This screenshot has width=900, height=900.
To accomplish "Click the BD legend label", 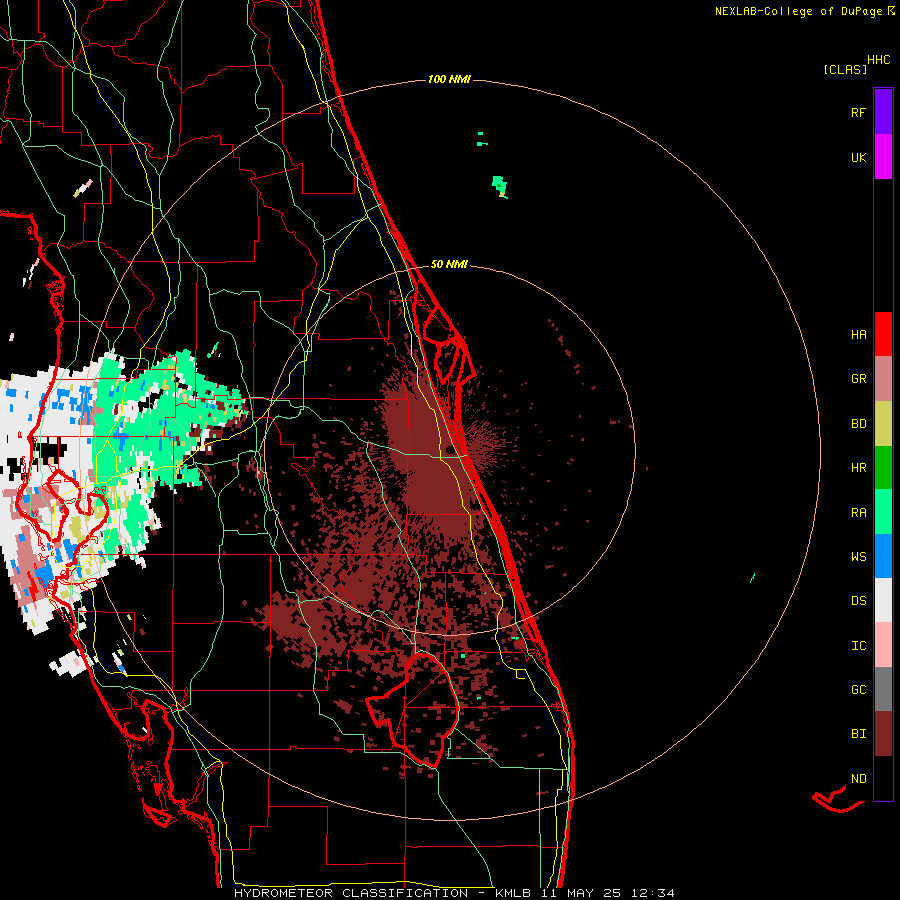I will click(858, 424).
